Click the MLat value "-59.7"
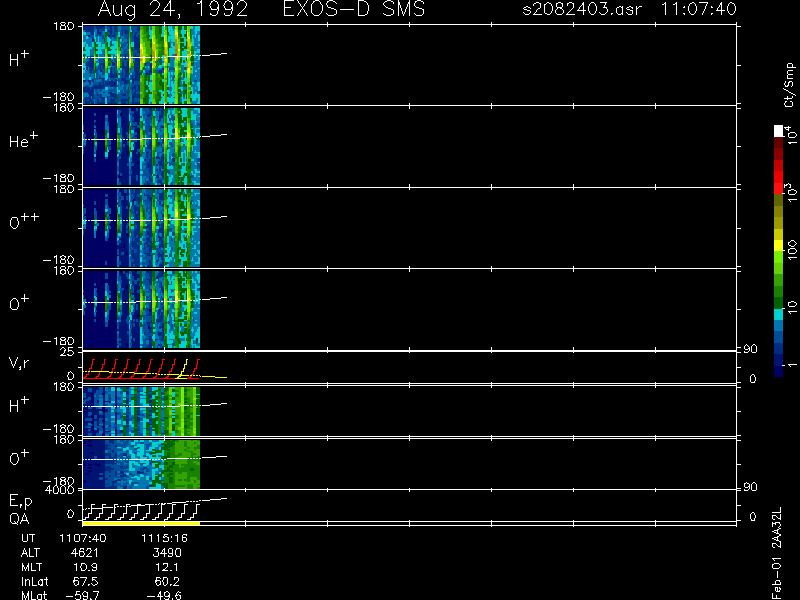The width and height of the screenshot is (800, 600). 82,595
